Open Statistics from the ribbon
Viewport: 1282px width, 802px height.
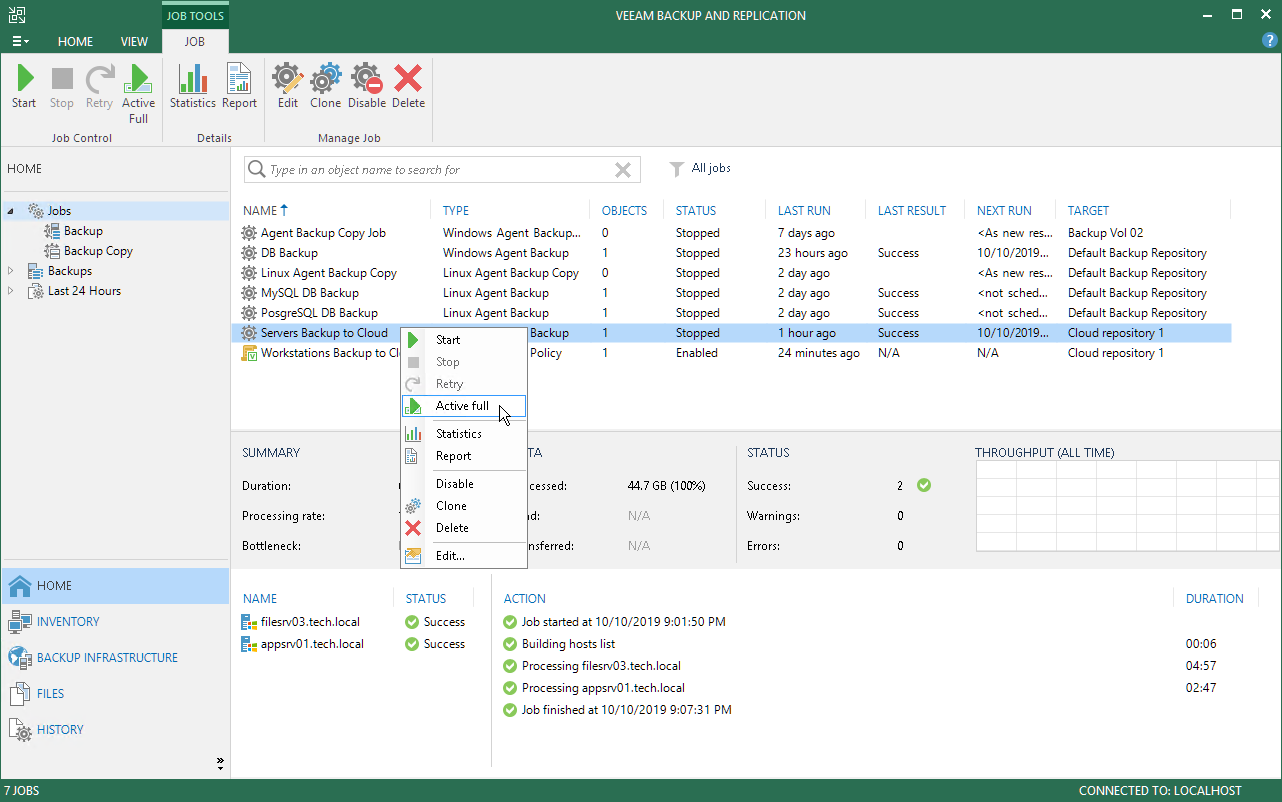[x=192, y=87]
